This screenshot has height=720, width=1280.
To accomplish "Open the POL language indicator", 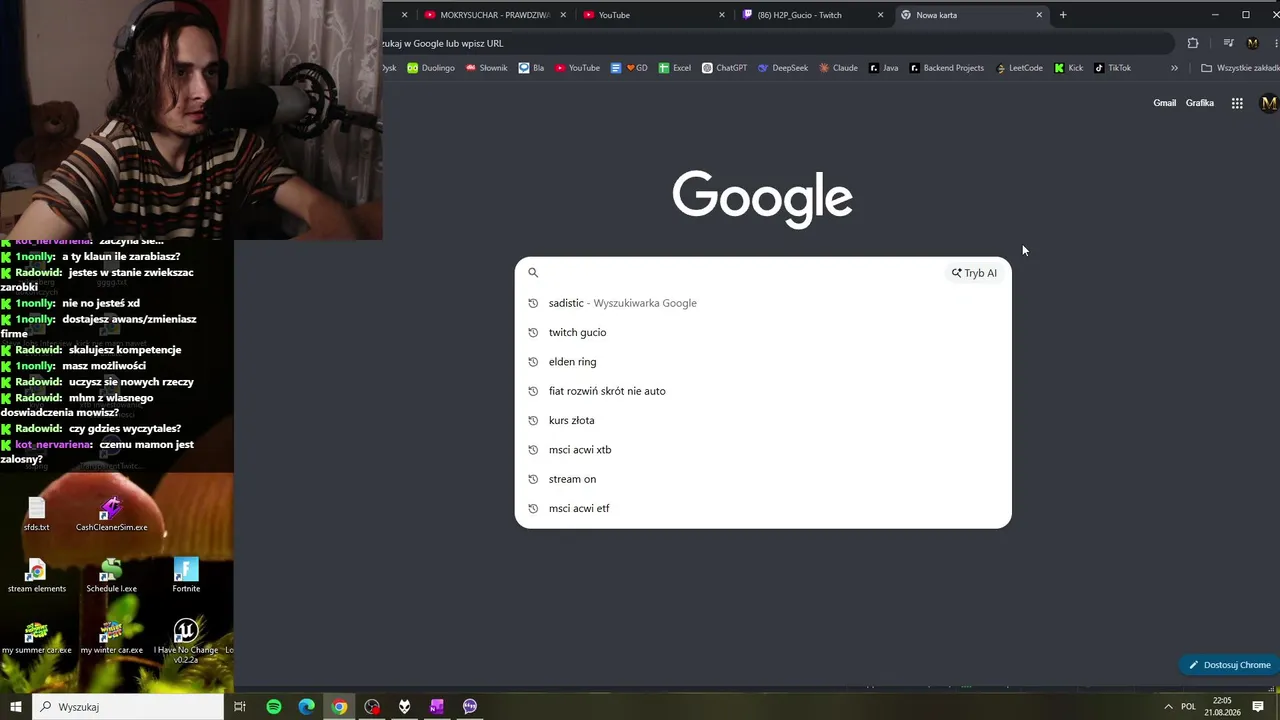I will click(x=1188, y=707).
